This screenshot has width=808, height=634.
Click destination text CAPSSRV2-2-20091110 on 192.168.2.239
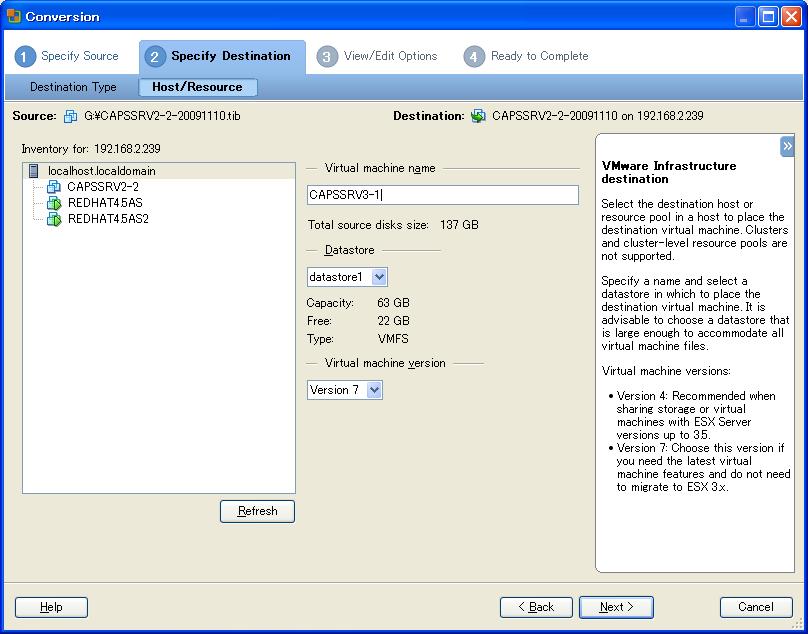(x=598, y=115)
